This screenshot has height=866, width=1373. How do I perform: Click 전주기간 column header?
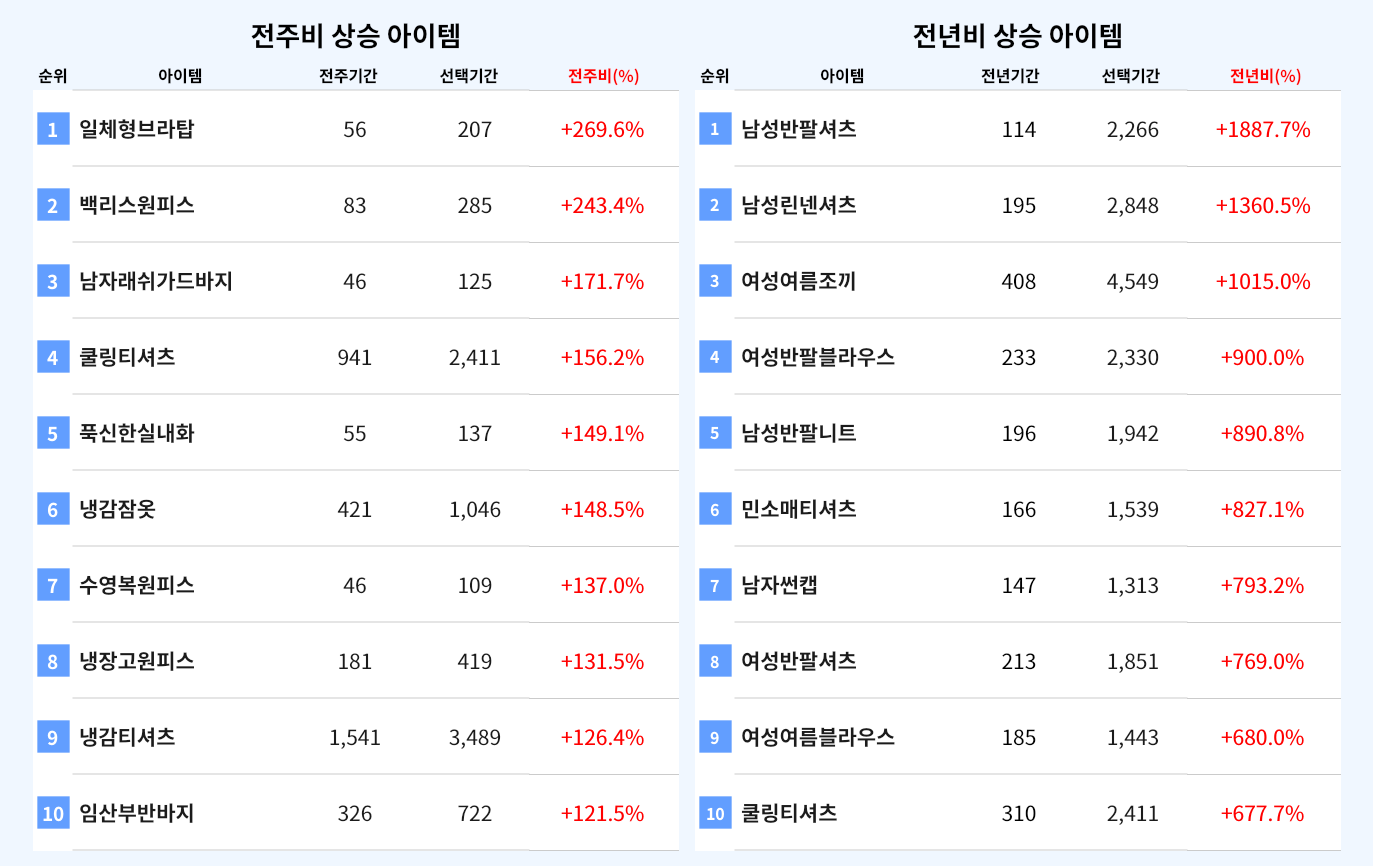(348, 76)
